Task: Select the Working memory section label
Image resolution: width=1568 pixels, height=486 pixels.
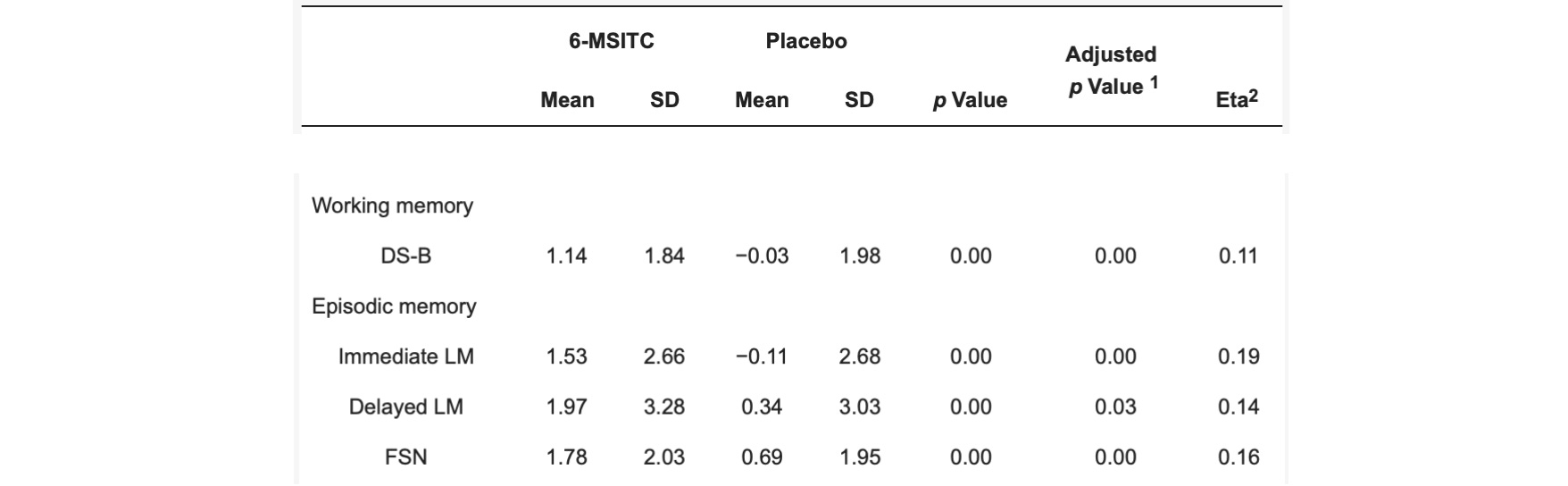Action: point(392,205)
